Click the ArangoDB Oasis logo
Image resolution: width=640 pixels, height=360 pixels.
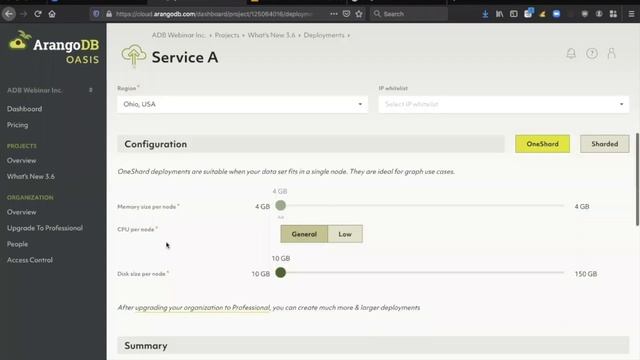pos(53,47)
